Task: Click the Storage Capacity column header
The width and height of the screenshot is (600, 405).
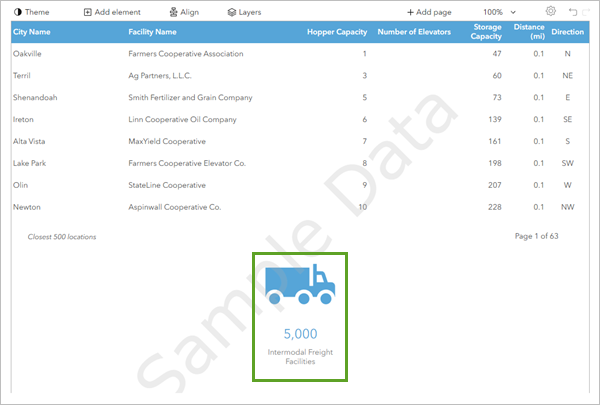Action: (486, 32)
